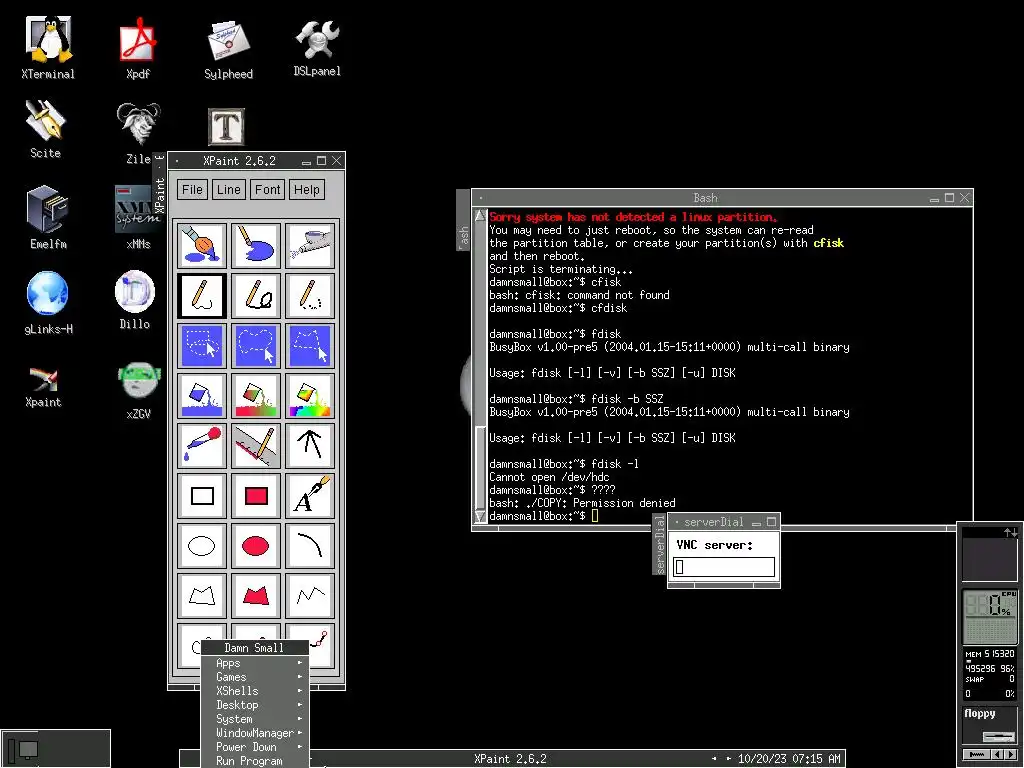1024x768 pixels.
Task: Expand the XShells submenu
Action: (x=255, y=691)
